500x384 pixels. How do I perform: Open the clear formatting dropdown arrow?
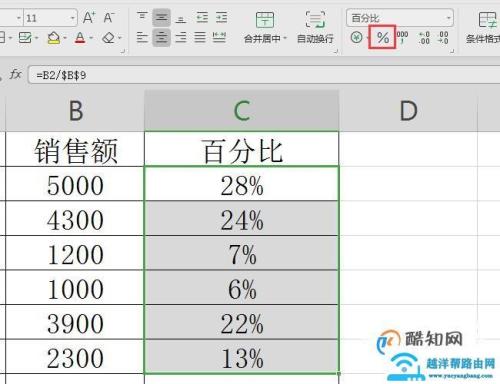click(x=120, y=38)
